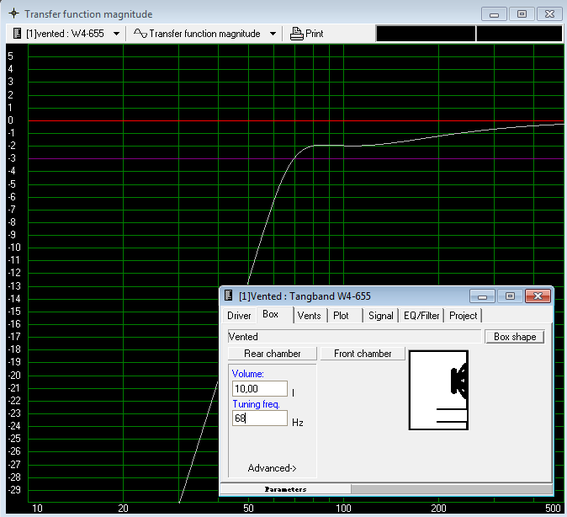Select the EQ/Filter tab
Image resolution: width=567 pixels, height=517 pixels.
tap(421, 316)
